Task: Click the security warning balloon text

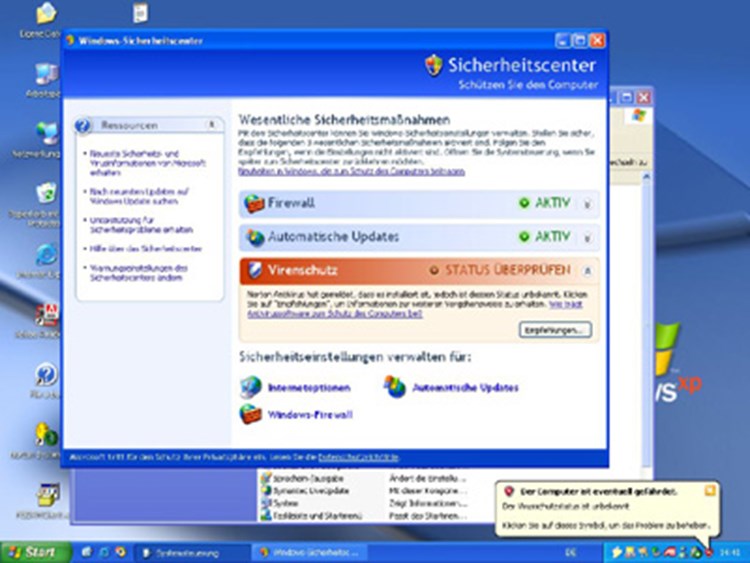Action: [606, 516]
